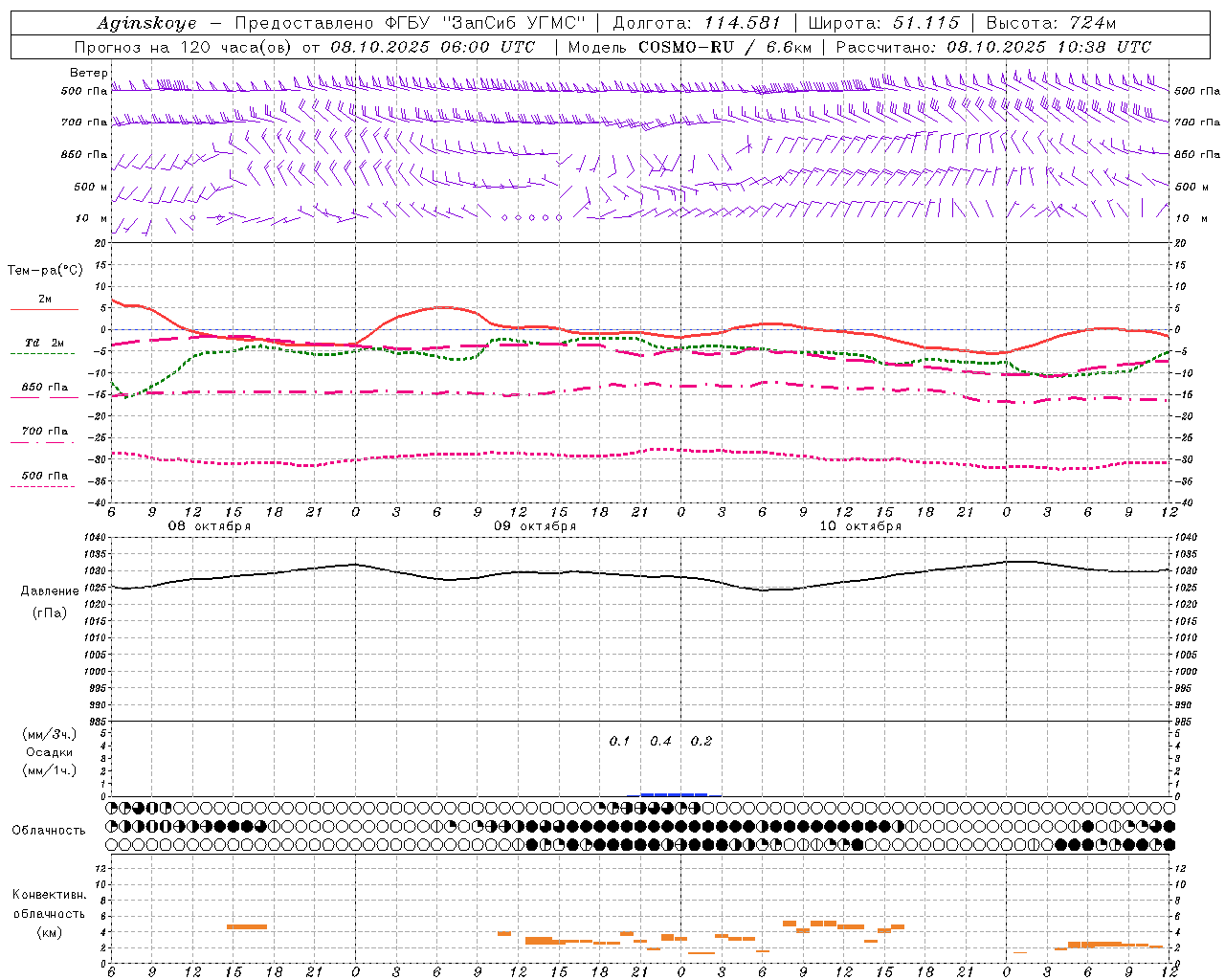Click the "Осадки" precipitation label
Viewport: 1225px width, 980px height.
(x=50, y=752)
